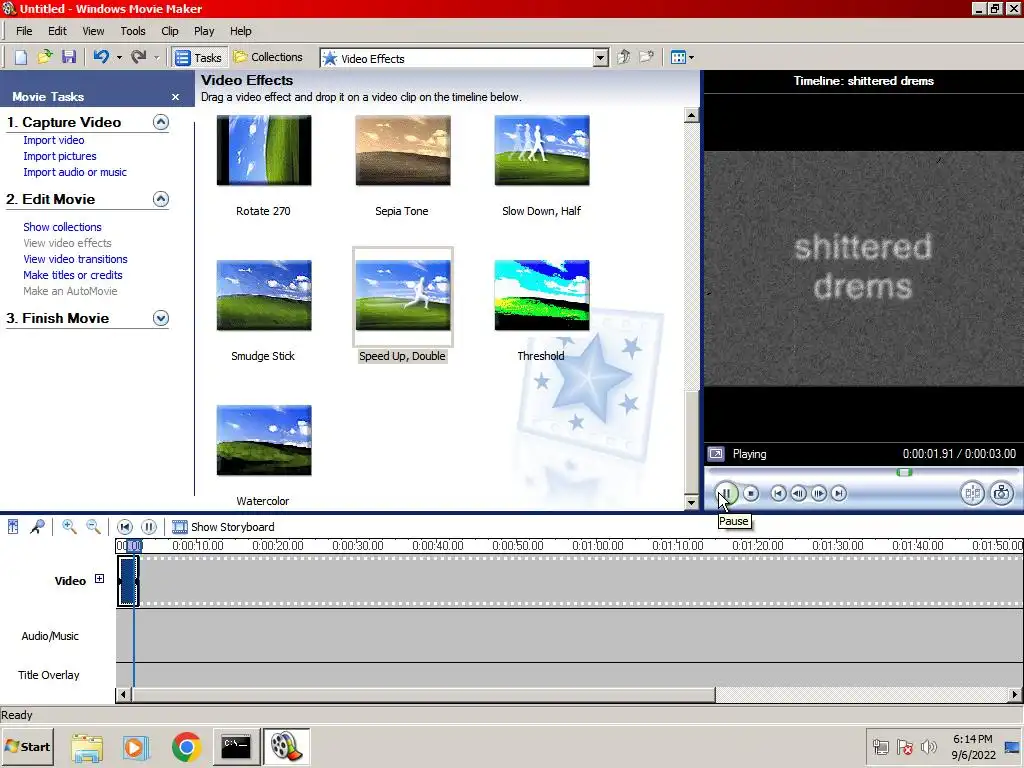Click the Narrate Timeline microphone icon
This screenshot has height=768, width=1024.
[38, 526]
